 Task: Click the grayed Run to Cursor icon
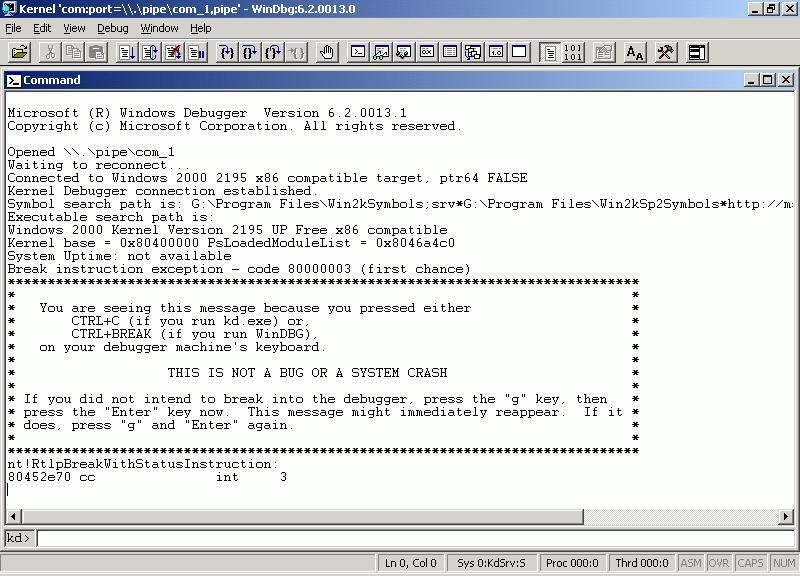(x=296, y=52)
